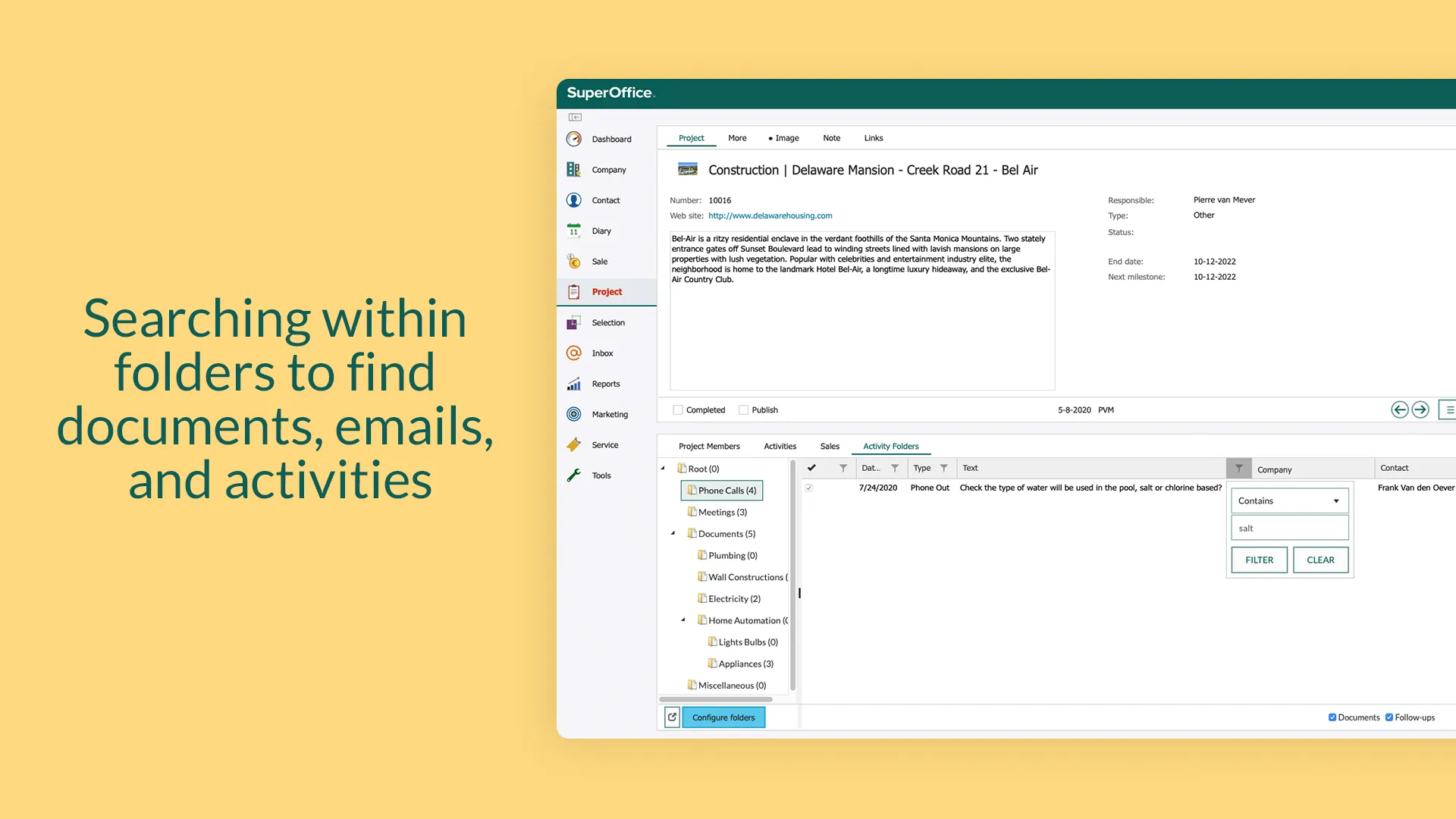The height and width of the screenshot is (819, 1456).
Task: Open the Marketing target icon
Action: tap(574, 414)
